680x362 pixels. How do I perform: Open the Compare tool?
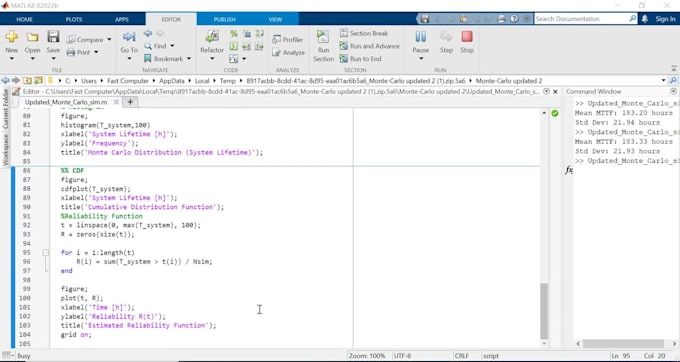click(85, 39)
